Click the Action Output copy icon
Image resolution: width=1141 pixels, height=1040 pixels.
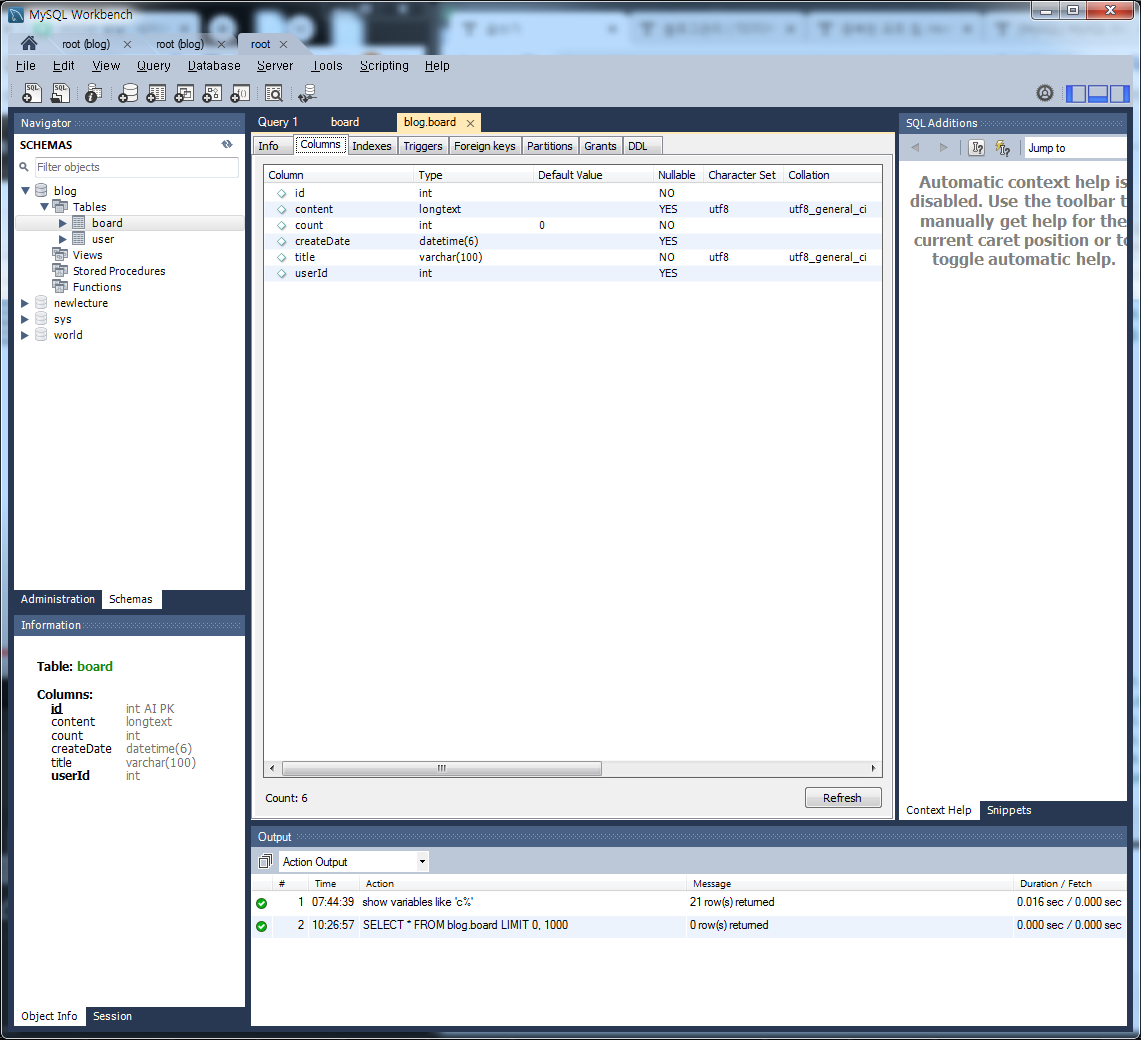[x=265, y=862]
